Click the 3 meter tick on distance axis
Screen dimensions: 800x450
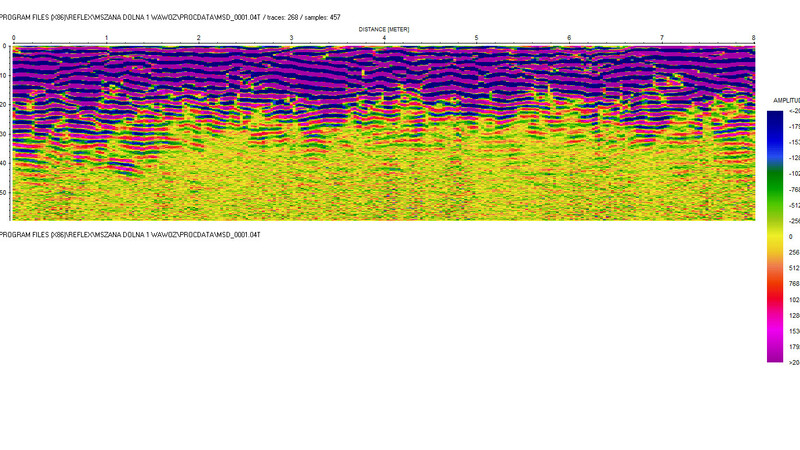(291, 38)
